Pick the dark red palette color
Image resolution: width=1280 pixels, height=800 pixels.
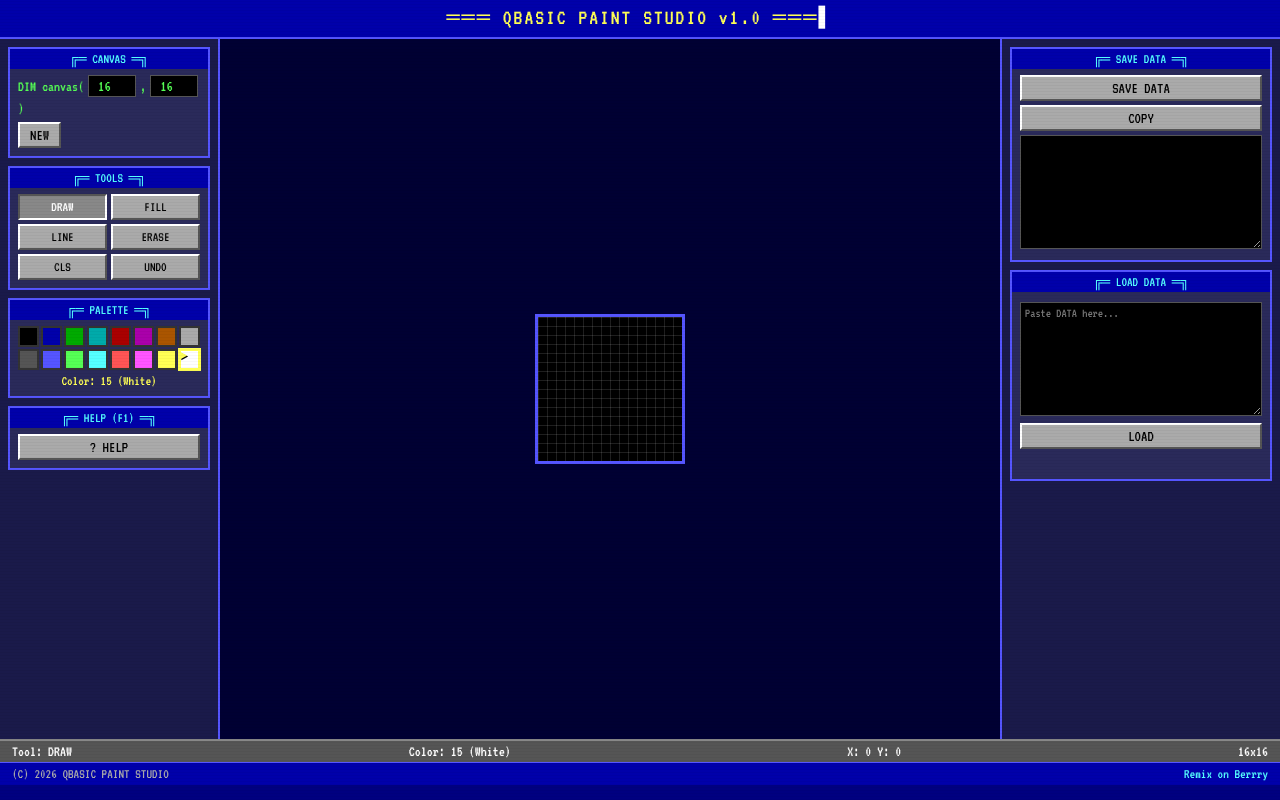pyautogui.click(x=120, y=336)
